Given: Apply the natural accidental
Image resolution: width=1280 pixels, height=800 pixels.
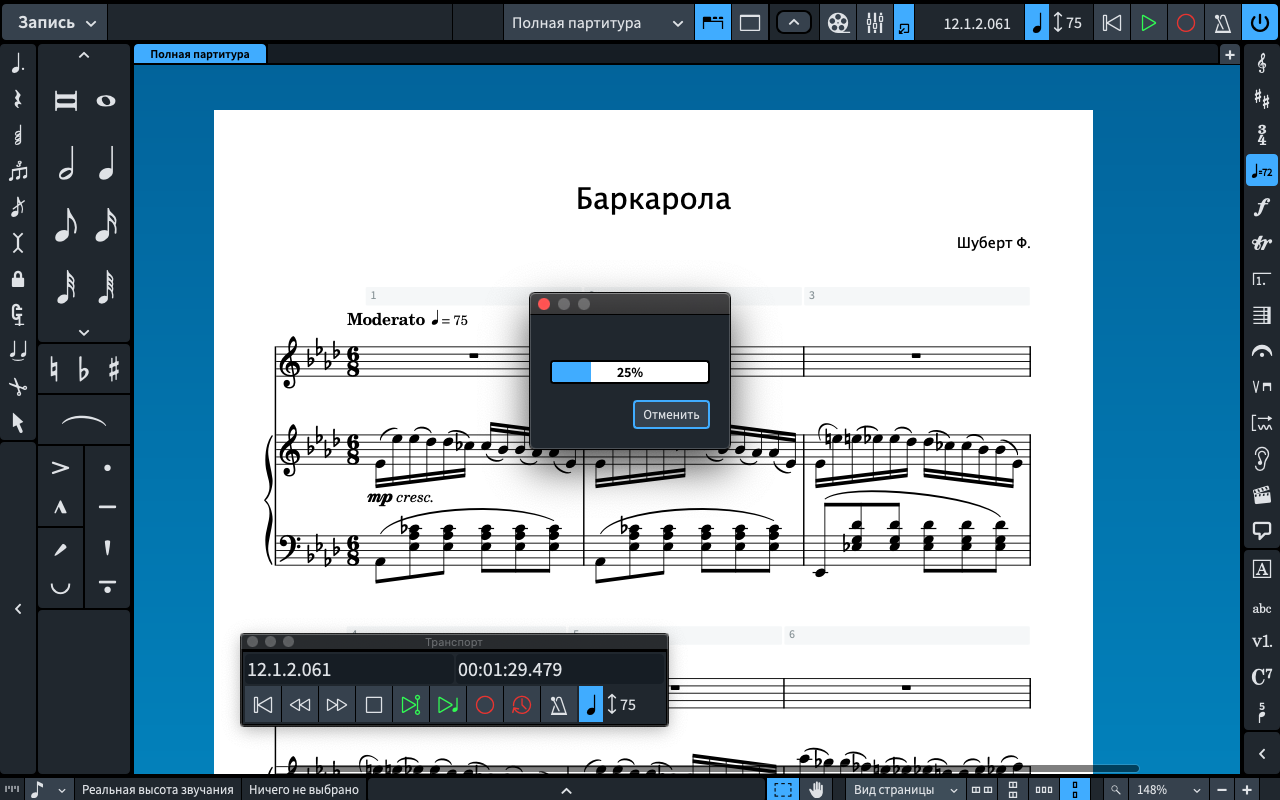Looking at the screenshot, I should 54,369.
